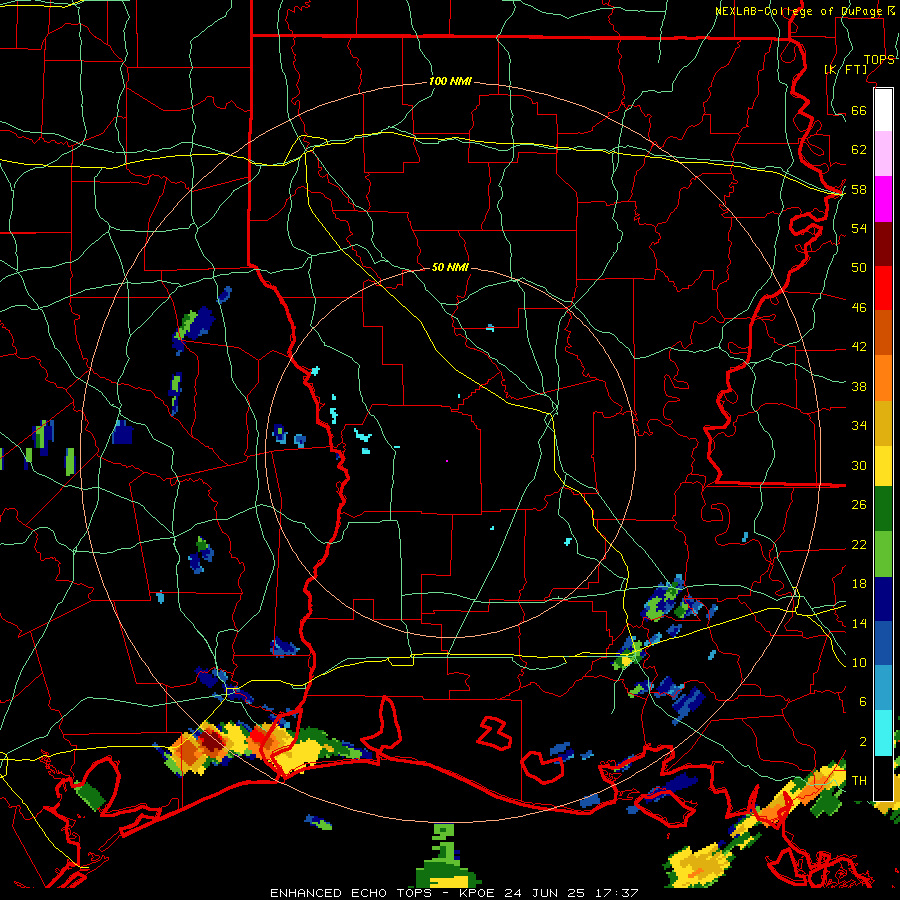Click "ENHANCED ECHO TOPS" in the bottom caption
The width and height of the screenshot is (900, 900).
[351, 893]
